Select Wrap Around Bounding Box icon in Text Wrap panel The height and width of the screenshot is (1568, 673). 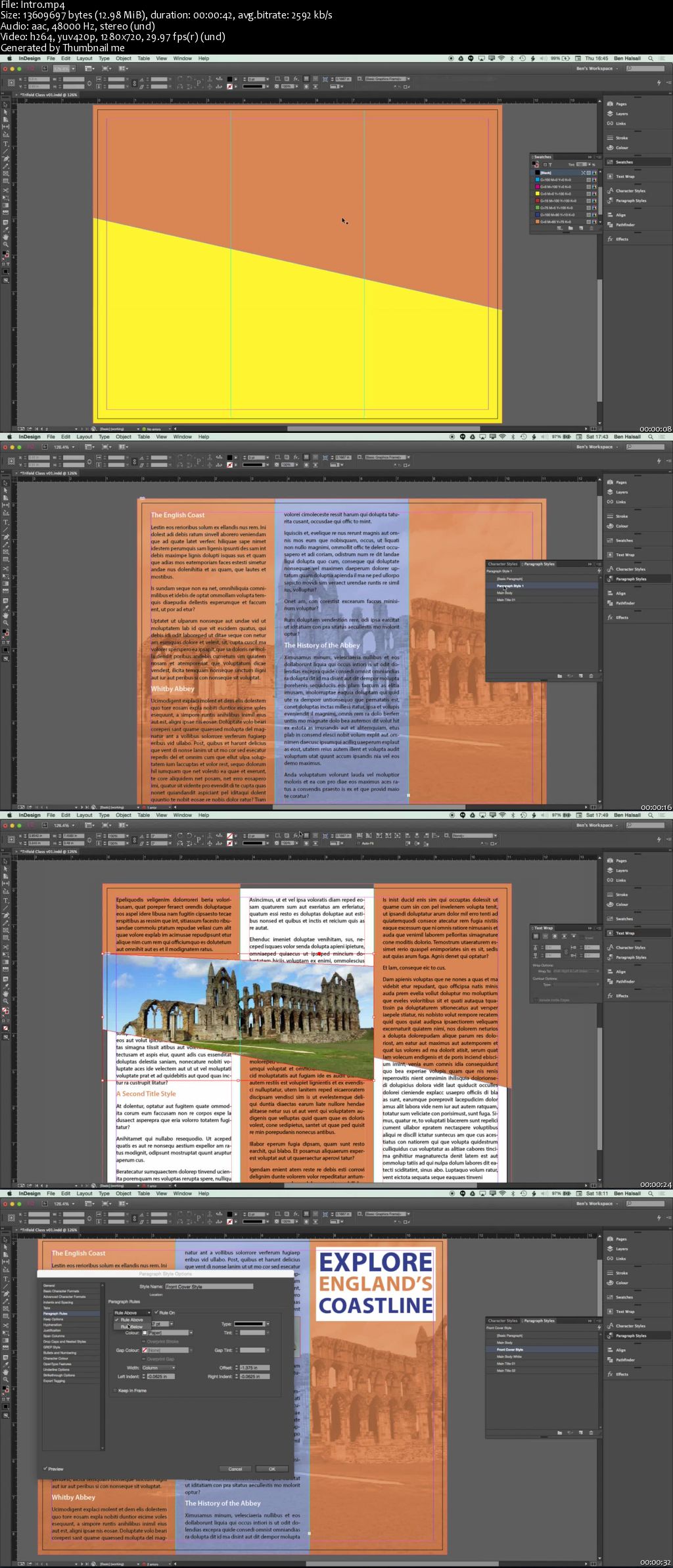pos(545,936)
